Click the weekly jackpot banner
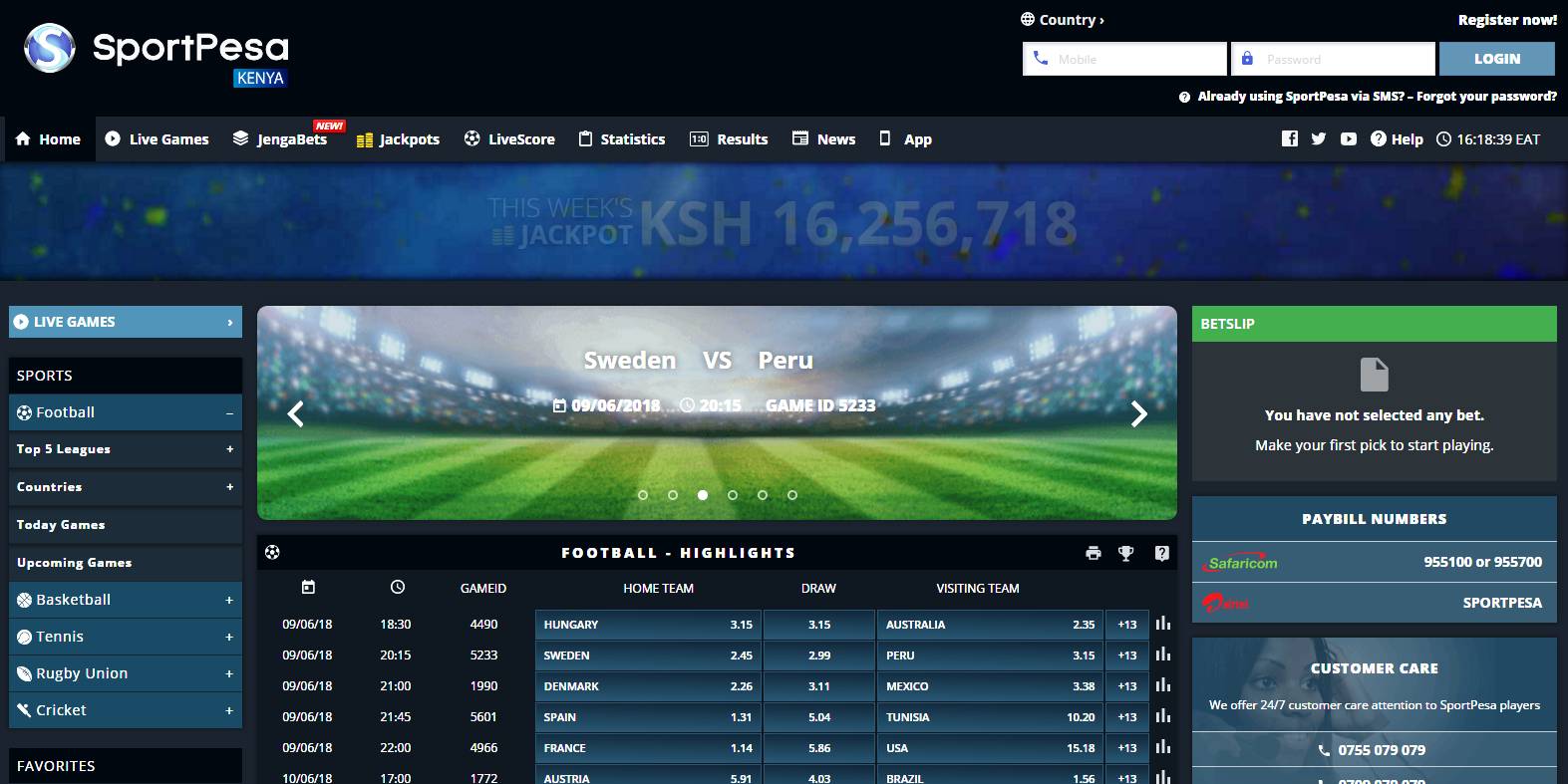This screenshot has height=784, width=1568. pos(784,222)
